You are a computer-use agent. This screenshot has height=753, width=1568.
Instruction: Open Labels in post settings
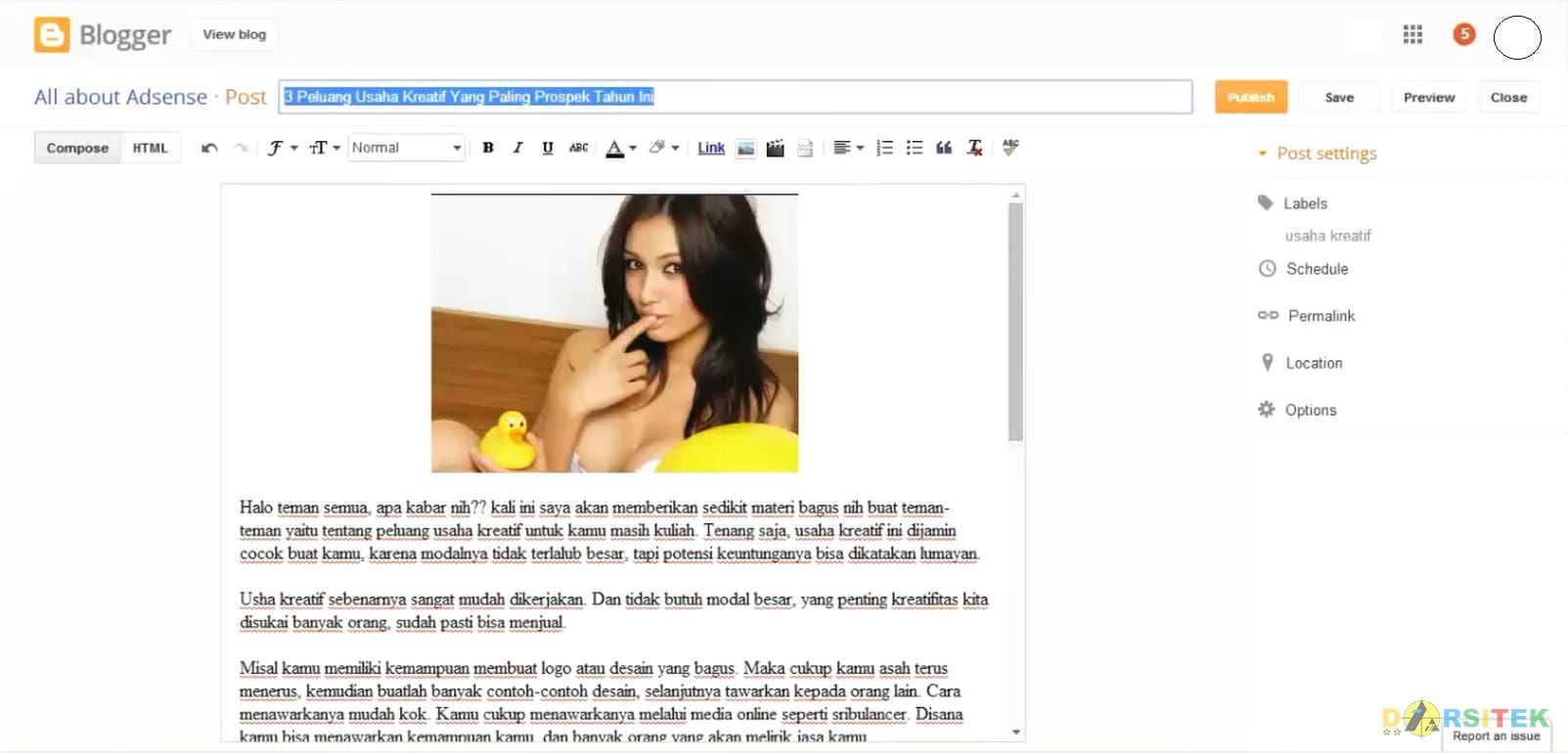click(x=1293, y=203)
